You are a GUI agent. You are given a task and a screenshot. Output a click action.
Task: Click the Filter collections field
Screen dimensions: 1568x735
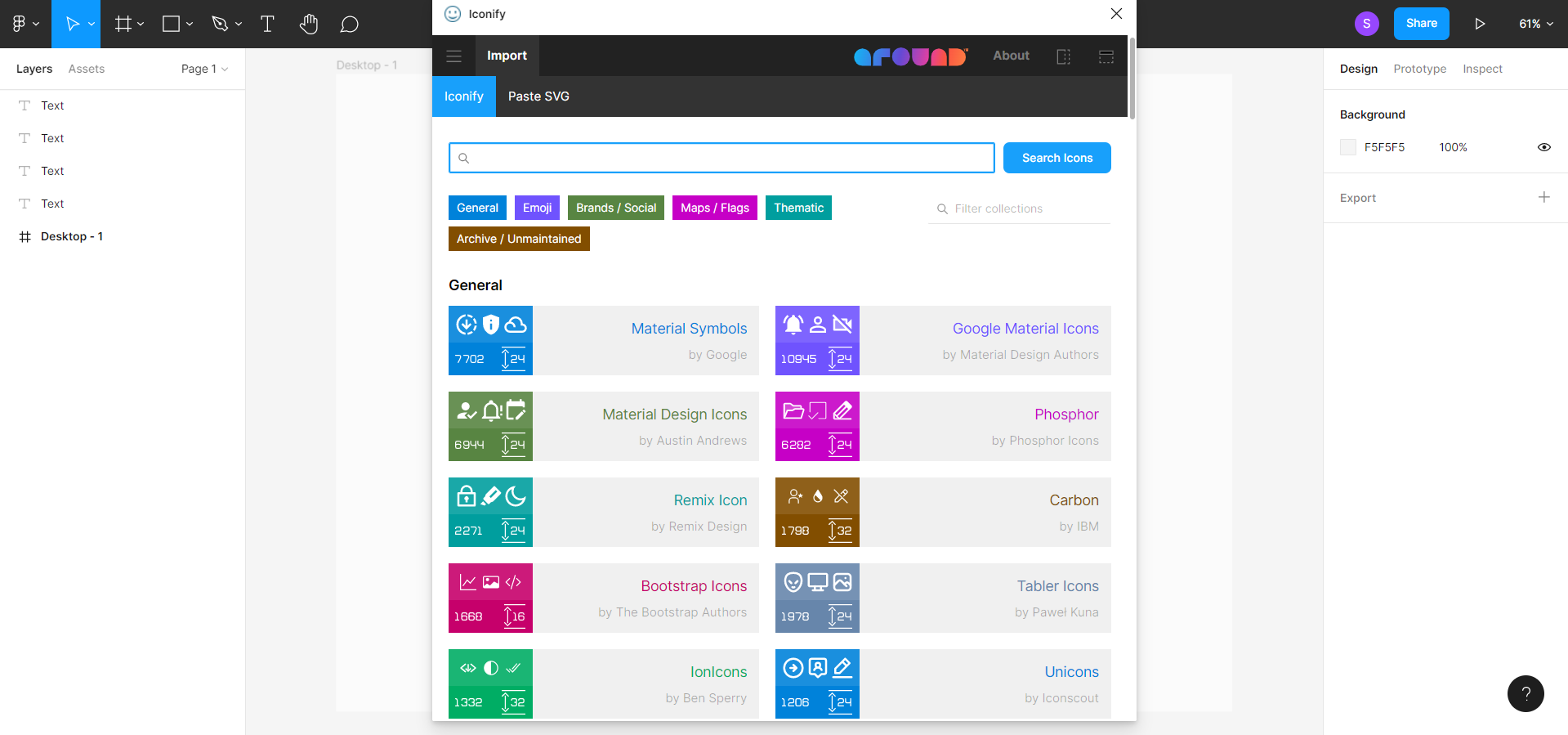(x=1020, y=208)
